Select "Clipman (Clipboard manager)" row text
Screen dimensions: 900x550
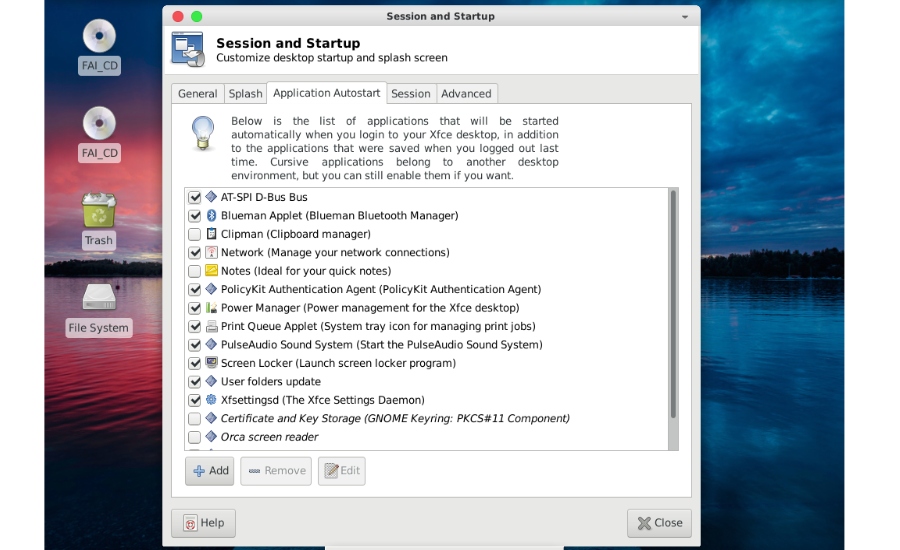pyautogui.click(x=296, y=234)
